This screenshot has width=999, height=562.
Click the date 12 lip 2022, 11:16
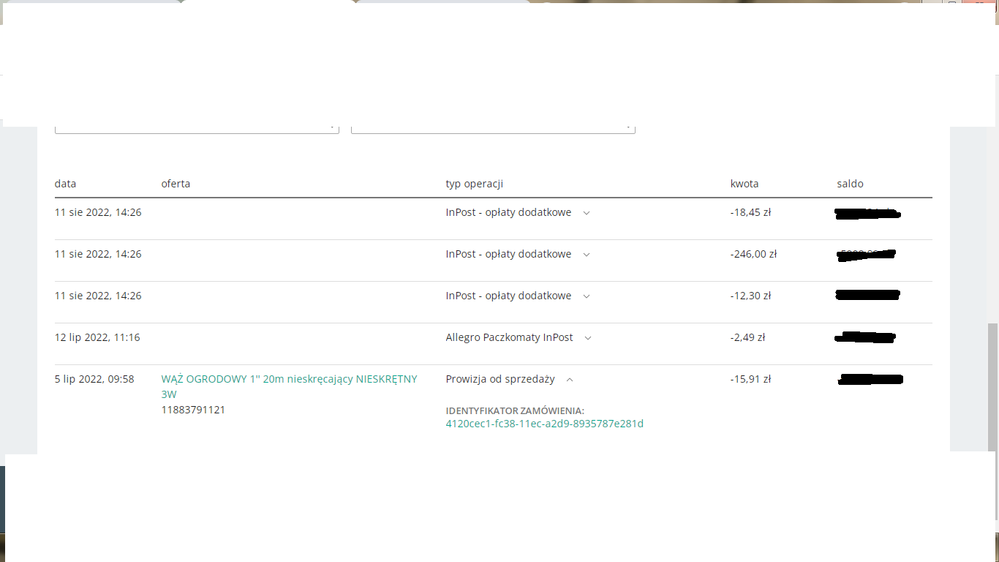97,338
